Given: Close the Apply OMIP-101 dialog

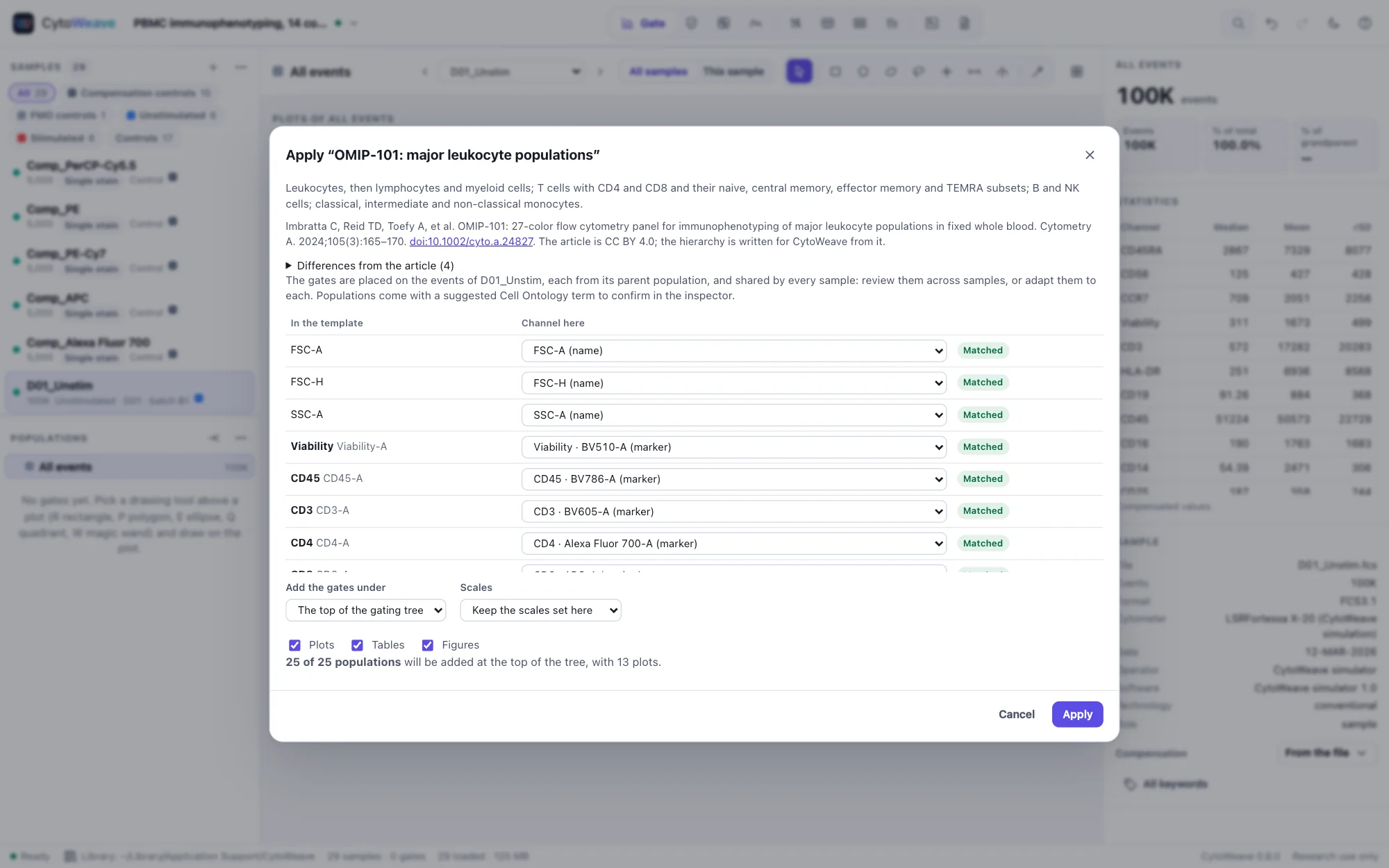Looking at the screenshot, I should pos(1090,155).
